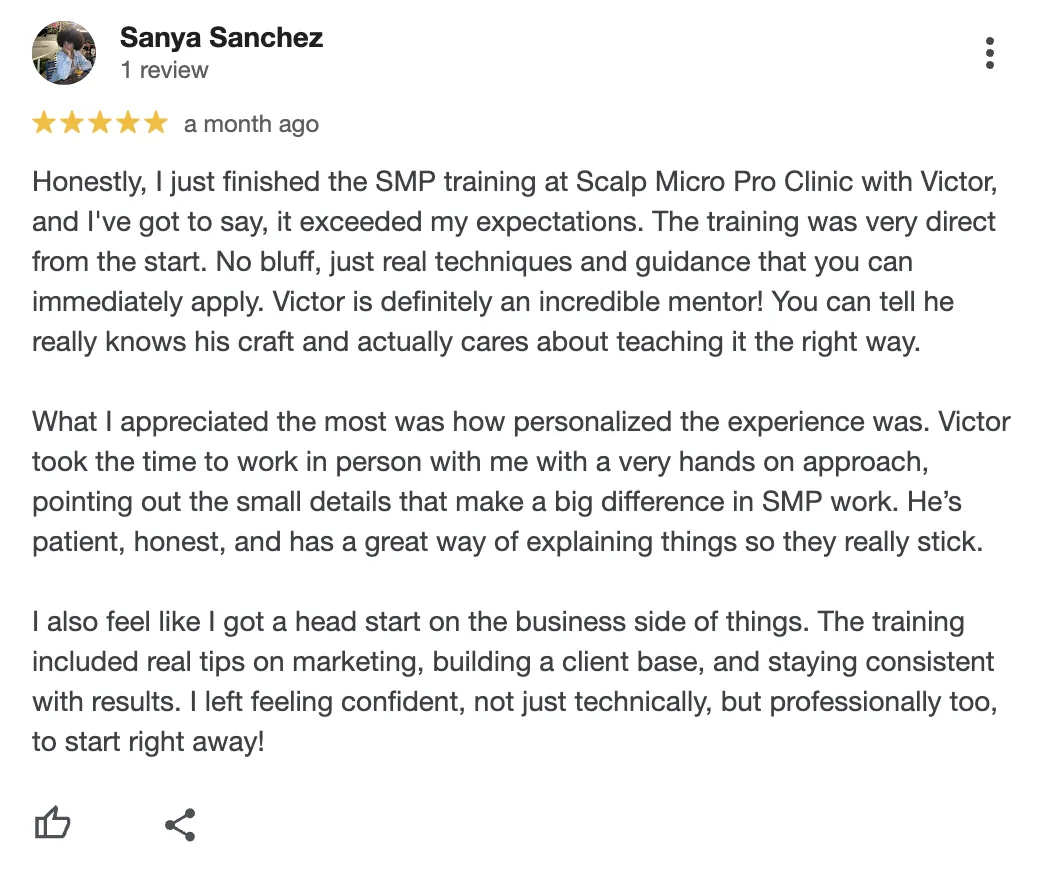Toggle sharing options via the share control
The image size is (1042, 876).
tap(180, 823)
